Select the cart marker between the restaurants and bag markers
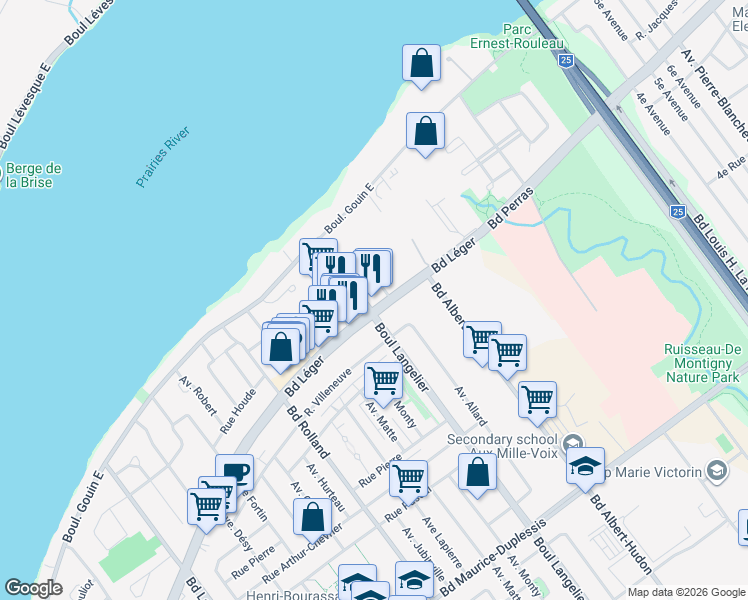The image size is (748, 600). (x=321, y=321)
